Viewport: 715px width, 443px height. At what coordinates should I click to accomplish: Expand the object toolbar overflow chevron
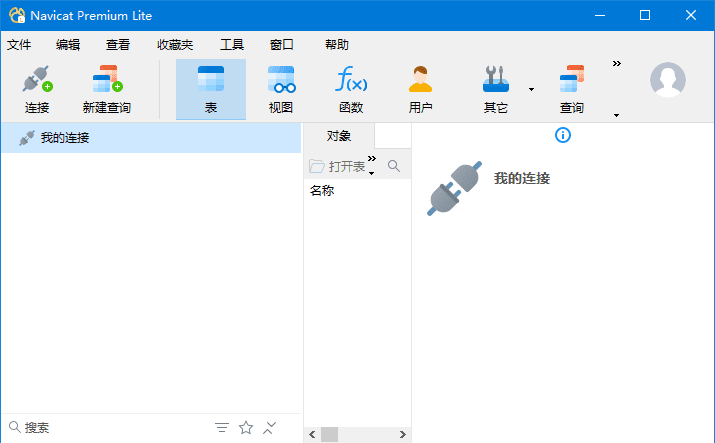pos(372,159)
